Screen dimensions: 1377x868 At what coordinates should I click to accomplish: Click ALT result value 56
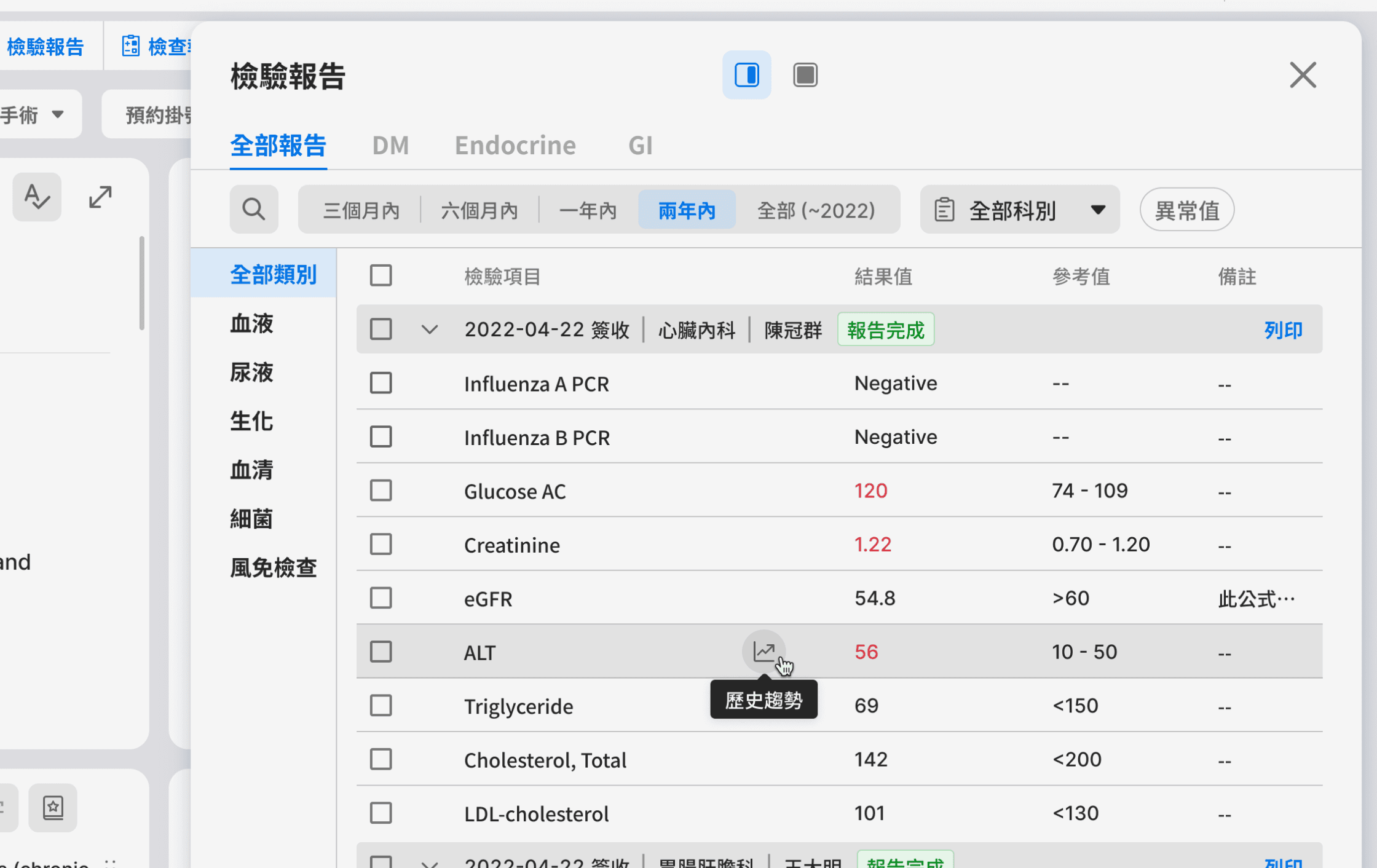click(866, 652)
